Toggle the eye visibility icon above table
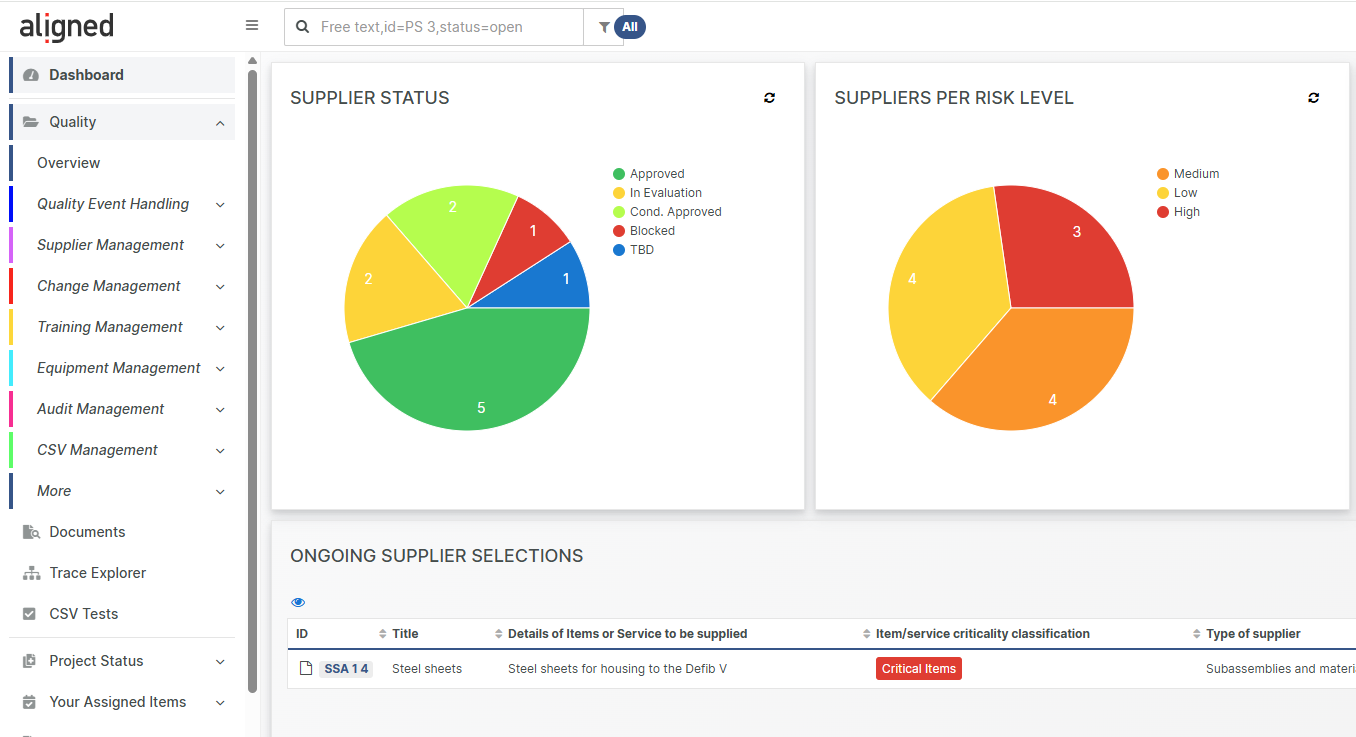 point(298,602)
